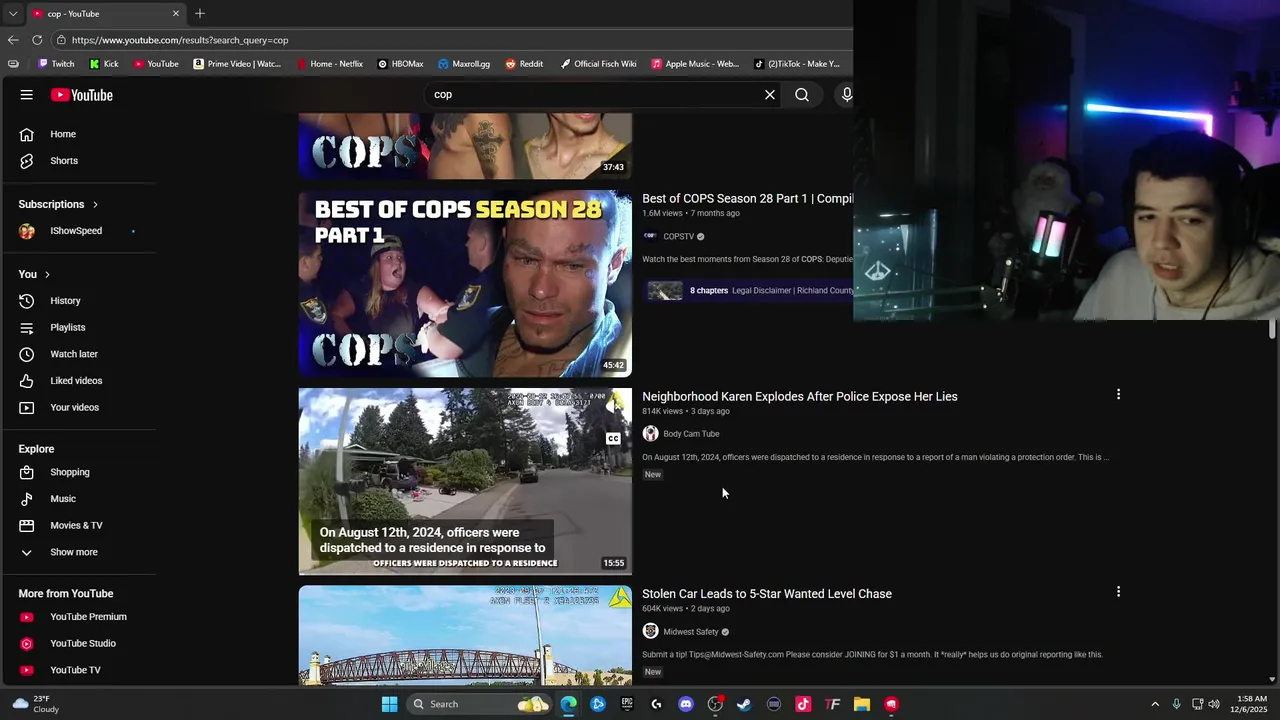Open Home - Netflix bookmark
This screenshot has height=720, width=1280.
[x=330, y=64]
